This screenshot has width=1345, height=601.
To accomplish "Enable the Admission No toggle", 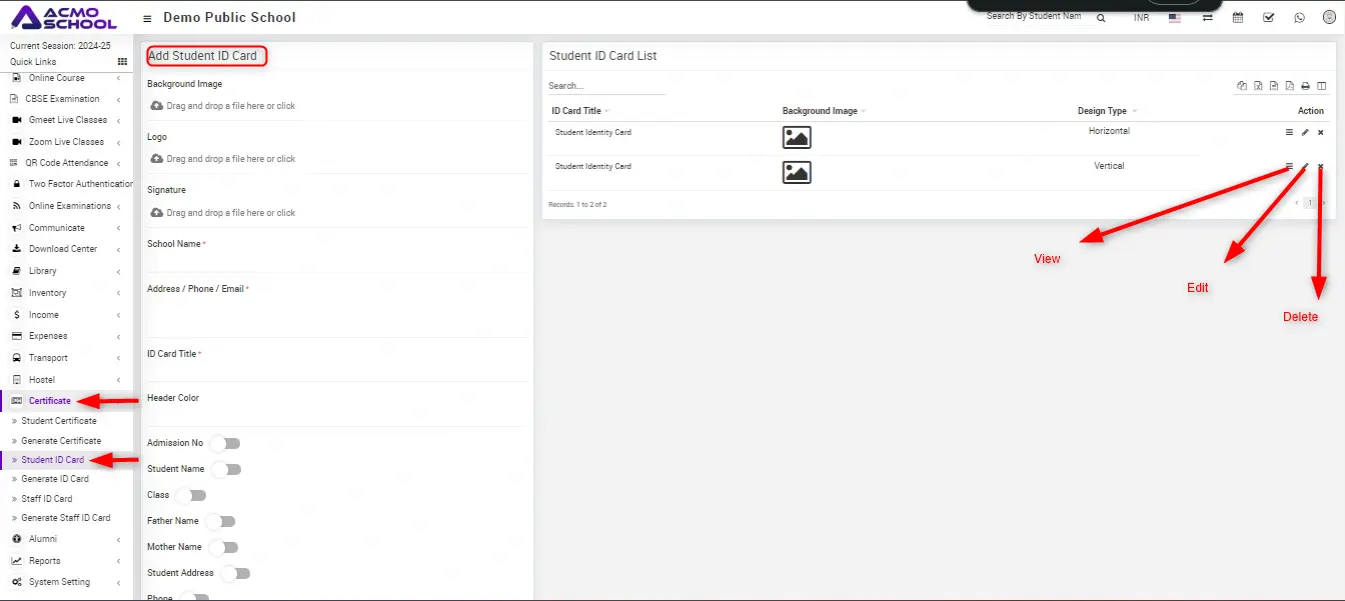I will pos(225,443).
